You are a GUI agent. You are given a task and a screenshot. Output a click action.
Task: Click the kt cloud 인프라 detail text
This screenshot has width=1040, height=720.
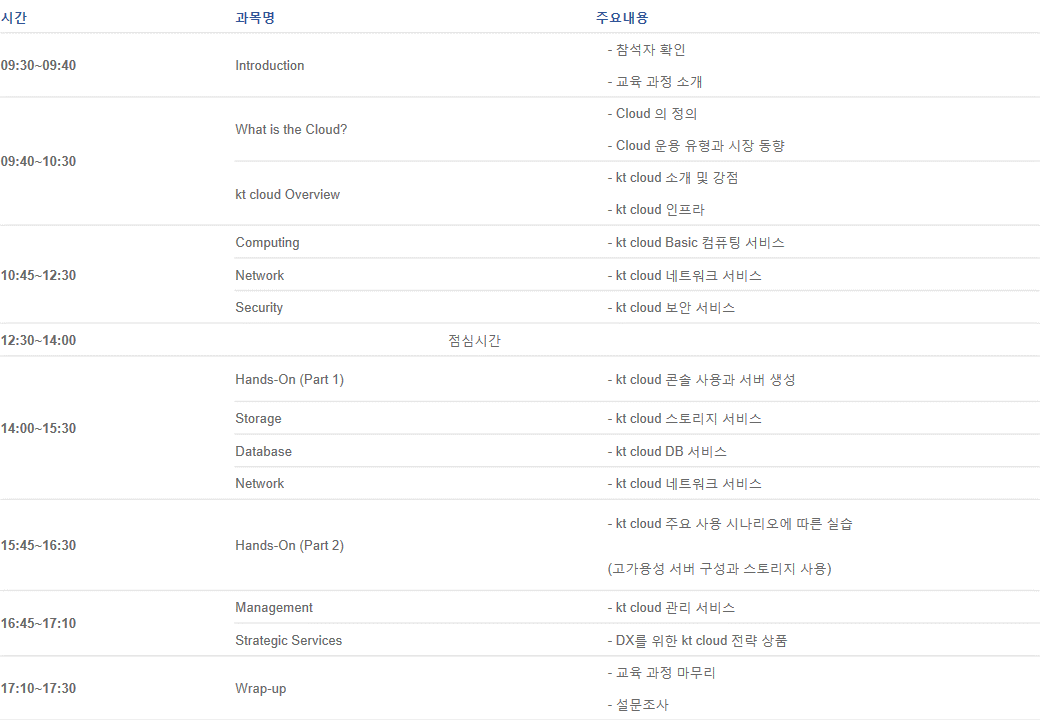pyautogui.click(x=661, y=209)
